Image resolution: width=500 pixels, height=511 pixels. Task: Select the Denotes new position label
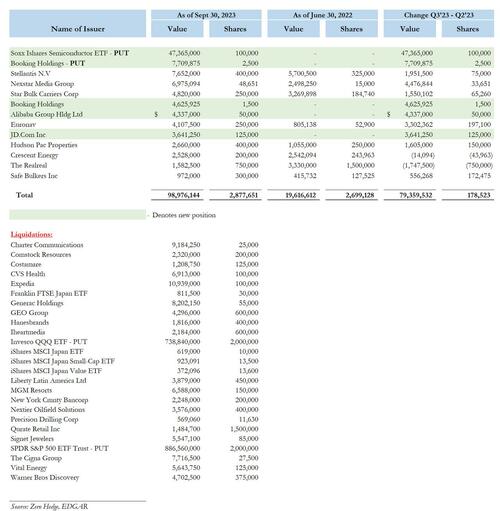(x=184, y=215)
